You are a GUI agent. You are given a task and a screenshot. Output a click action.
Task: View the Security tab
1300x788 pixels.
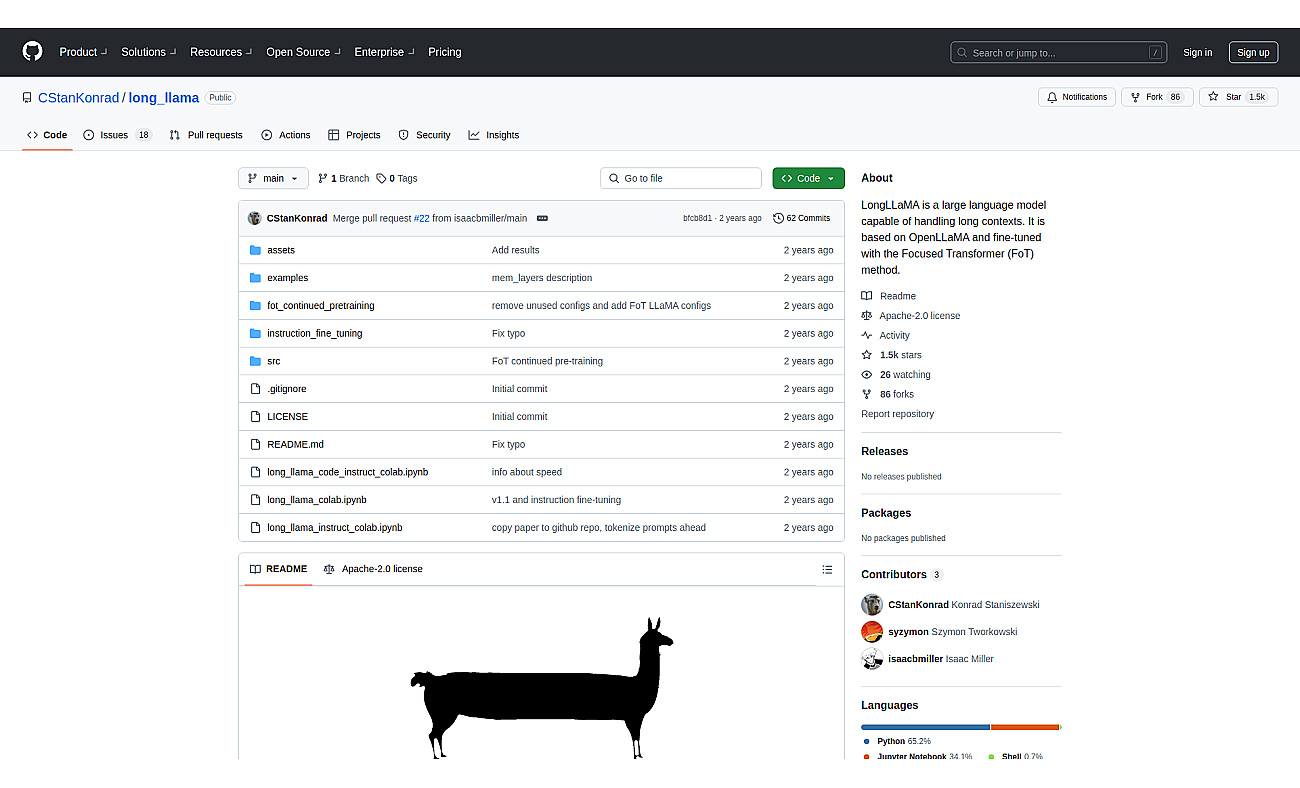(424, 135)
